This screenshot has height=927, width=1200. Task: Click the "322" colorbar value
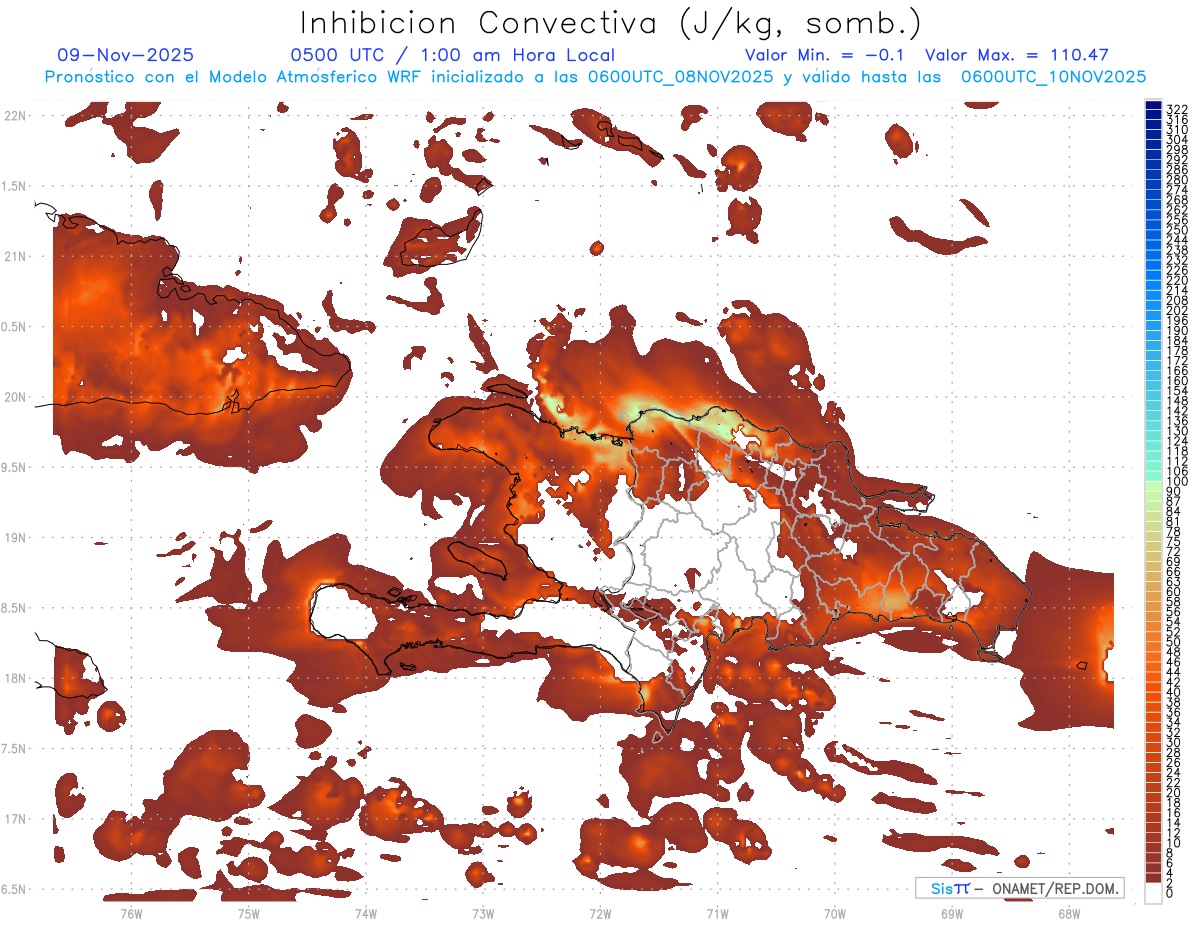[x=1177, y=109]
